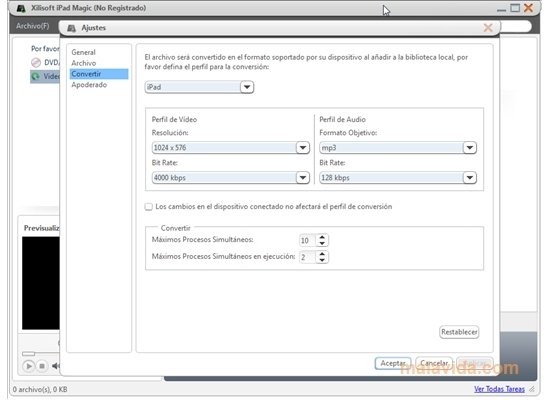Open the Resolución 1024 x 576 dropdown
550x400 pixels.
[302, 148]
